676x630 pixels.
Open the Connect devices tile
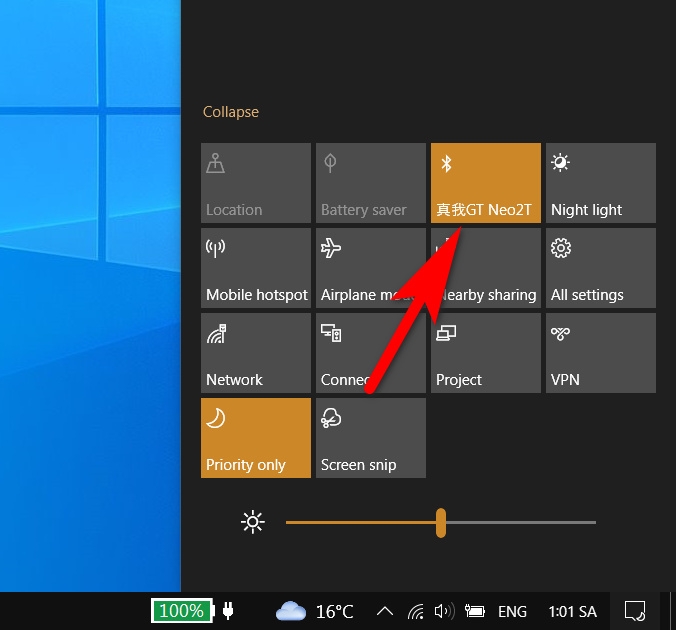(x=371, y=353)
